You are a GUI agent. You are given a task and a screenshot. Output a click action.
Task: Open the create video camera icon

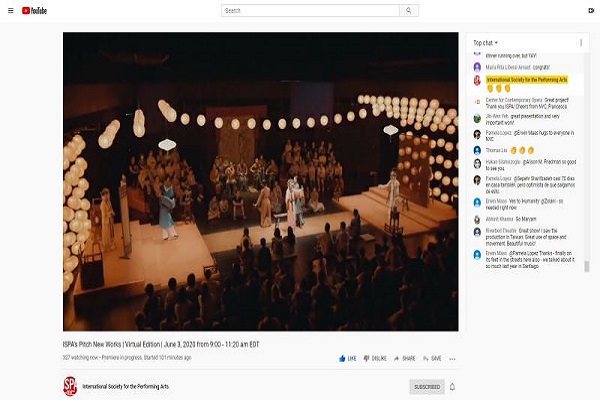pyautogui.click(x=591, y=11)
